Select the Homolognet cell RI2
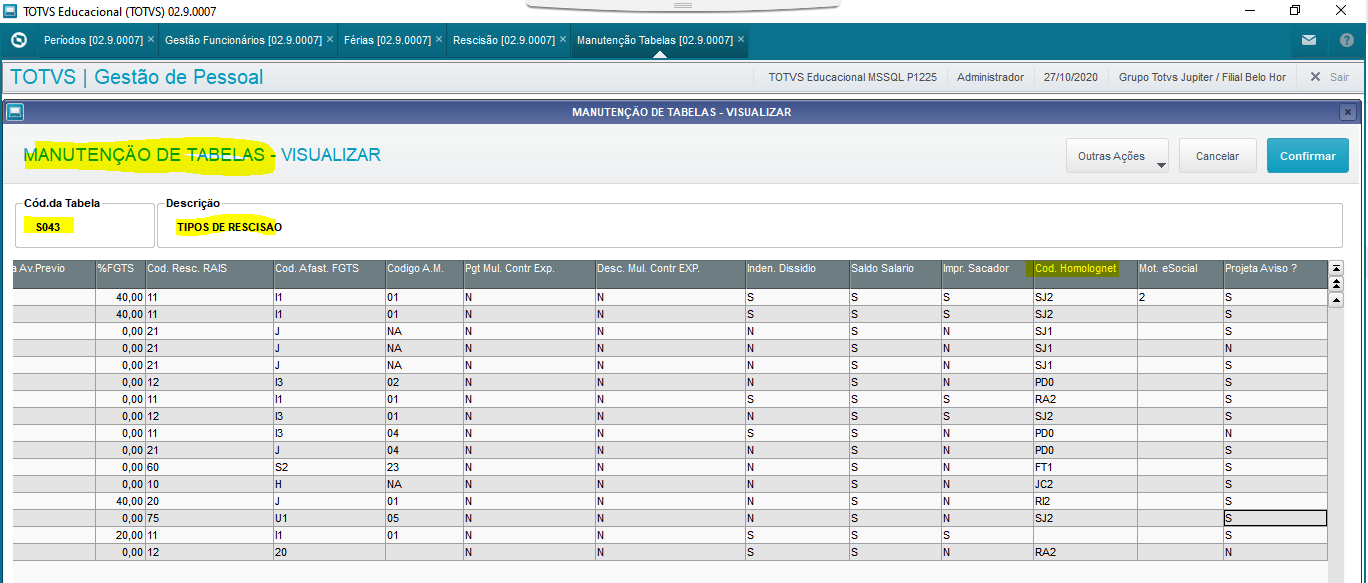 pyautogui.click(x=1085, y=501)
